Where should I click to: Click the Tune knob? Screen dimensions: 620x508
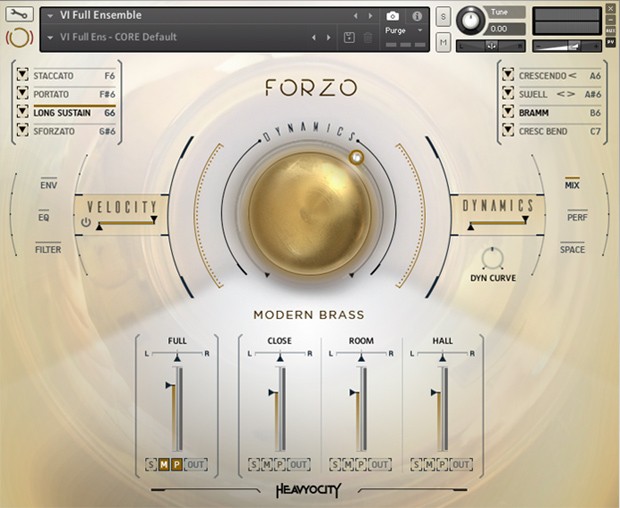tap(471, 20)
